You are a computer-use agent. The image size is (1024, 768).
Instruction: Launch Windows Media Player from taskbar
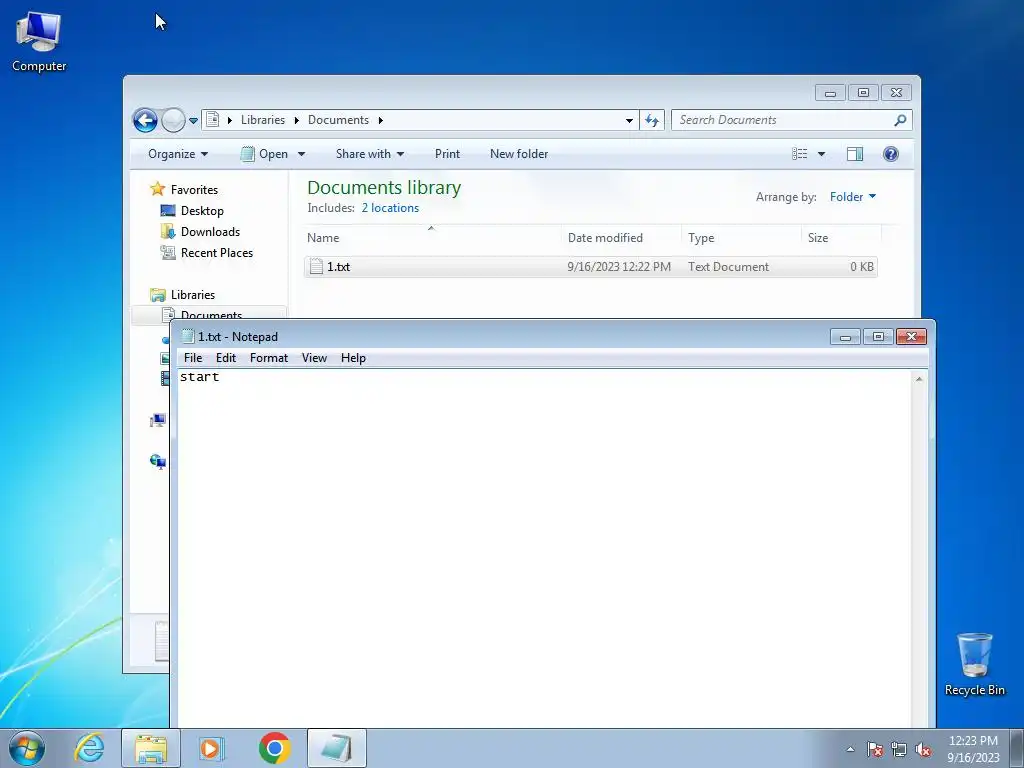[x=211, y=748]
